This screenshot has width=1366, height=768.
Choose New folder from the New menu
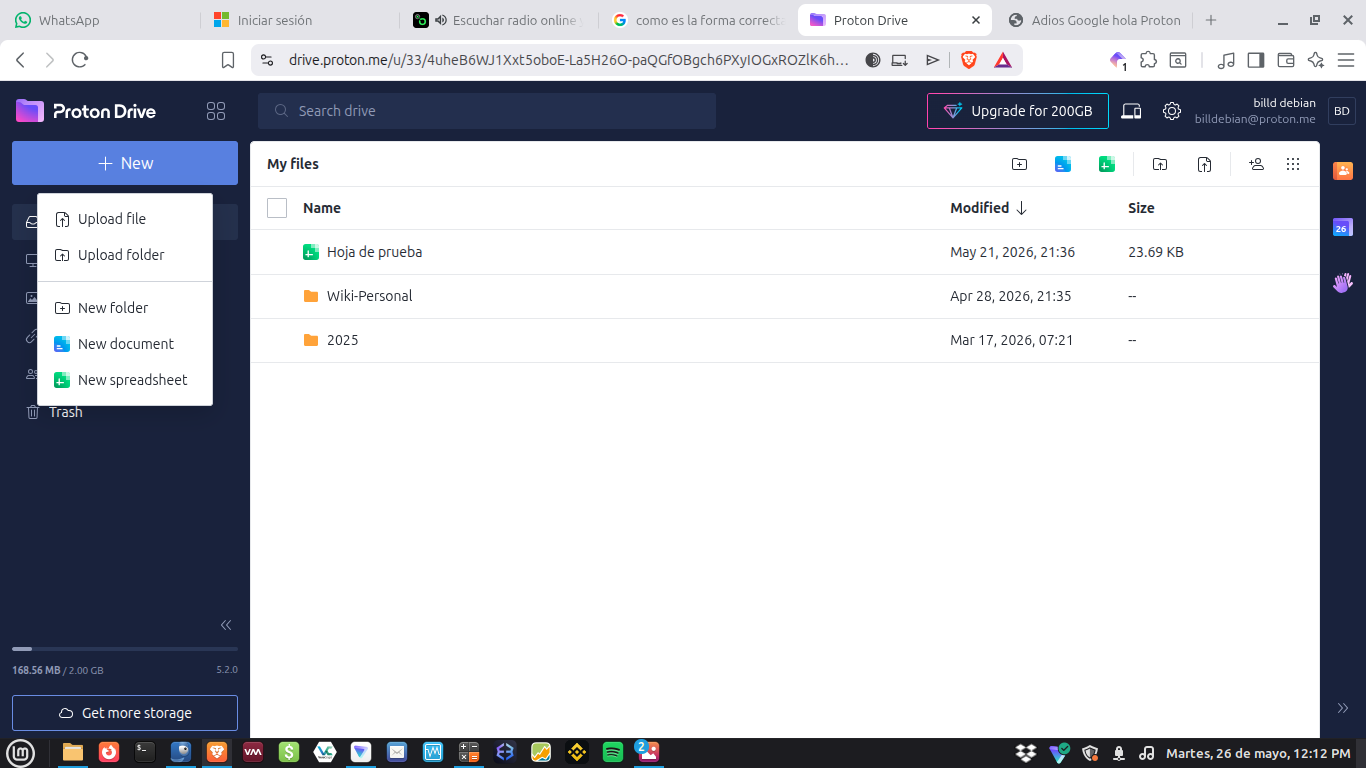coord(125,308)
